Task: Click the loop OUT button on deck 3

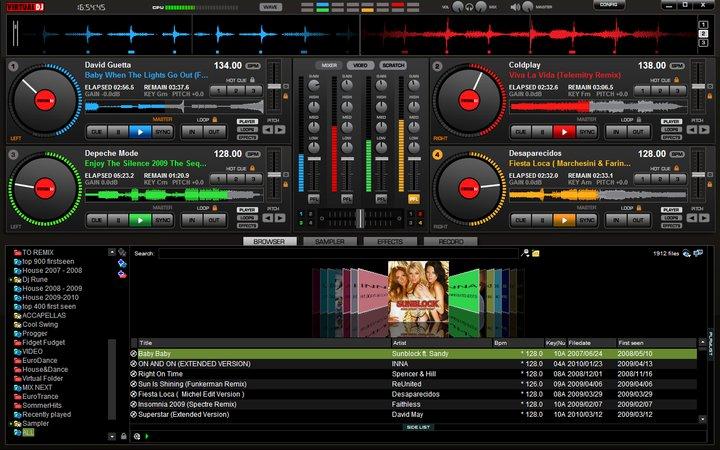Action: (216, 219)
